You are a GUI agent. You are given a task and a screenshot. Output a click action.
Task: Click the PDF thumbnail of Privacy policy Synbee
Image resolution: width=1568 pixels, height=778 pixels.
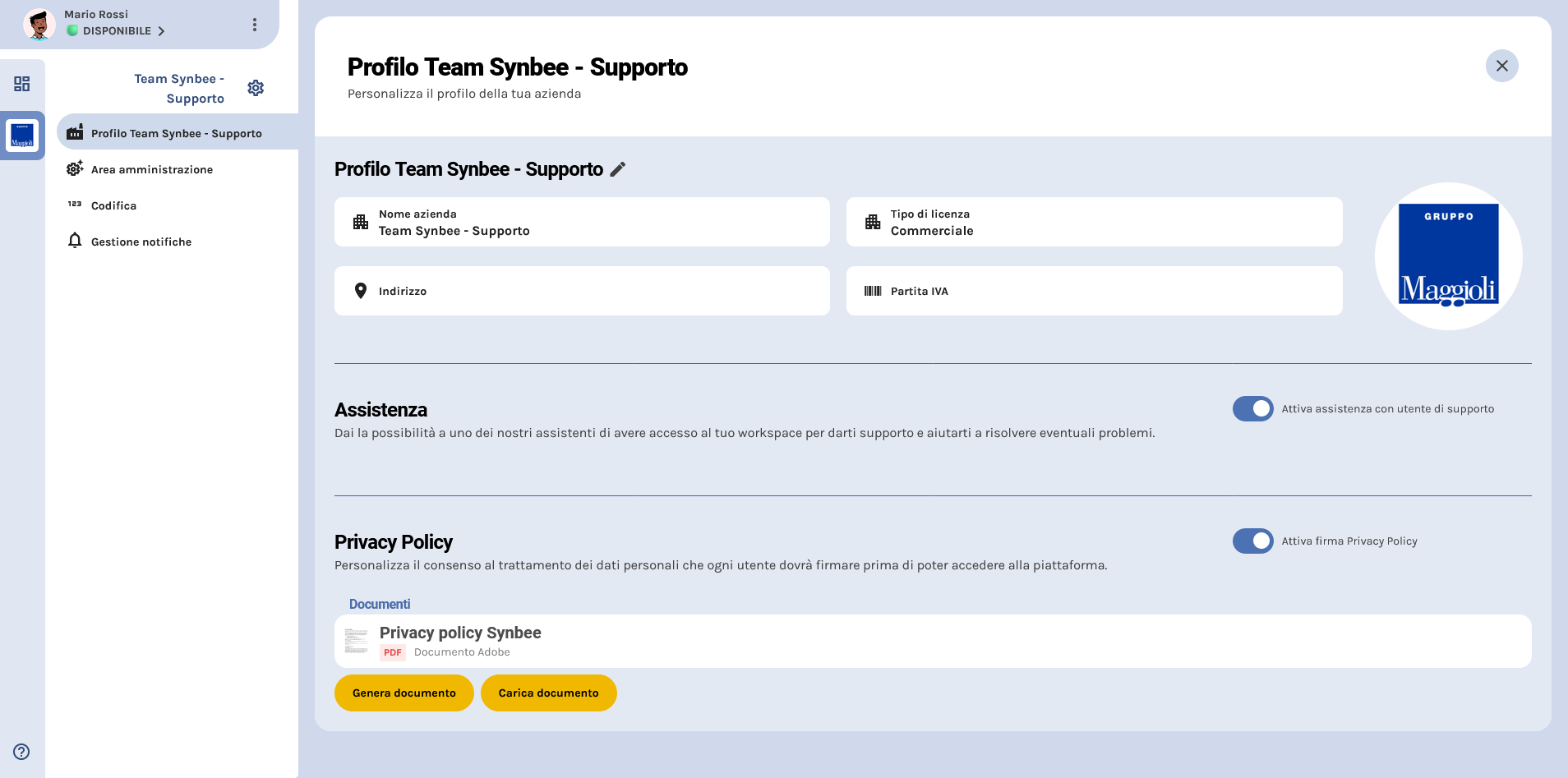(x=356, y=641)
